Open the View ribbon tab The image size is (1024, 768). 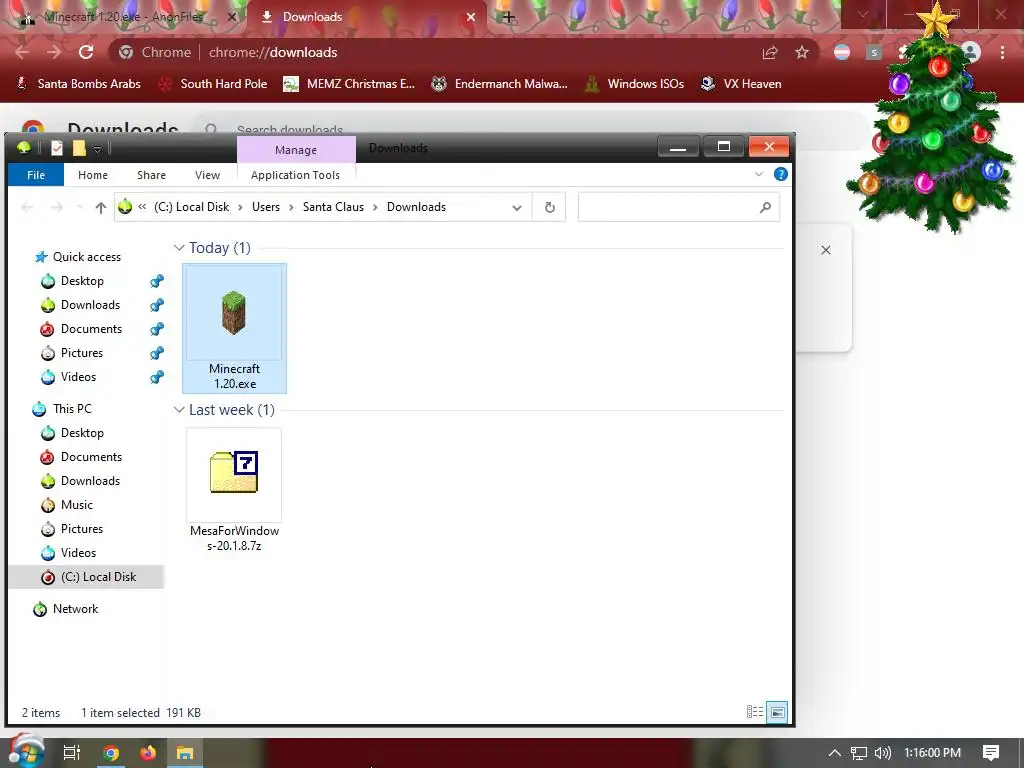tap(207, 175)
